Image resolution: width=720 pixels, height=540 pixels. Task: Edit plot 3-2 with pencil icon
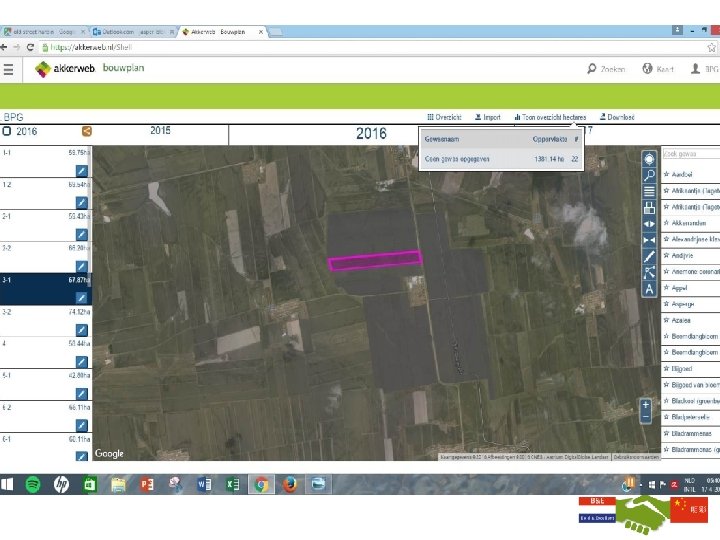pyautogui.click(x=81, y=330)
